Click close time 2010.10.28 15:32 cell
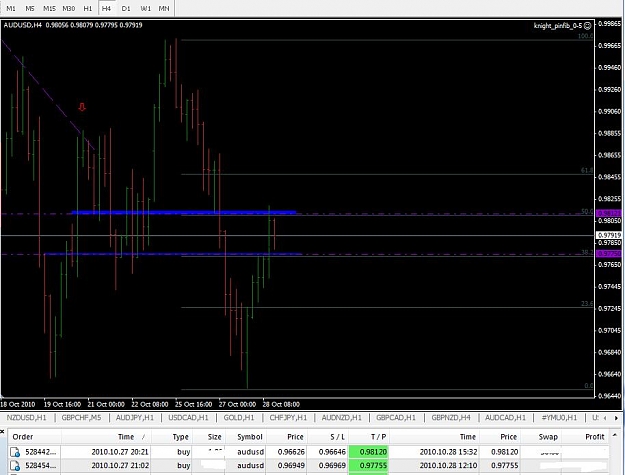625x475 pixels. point(448,452)
